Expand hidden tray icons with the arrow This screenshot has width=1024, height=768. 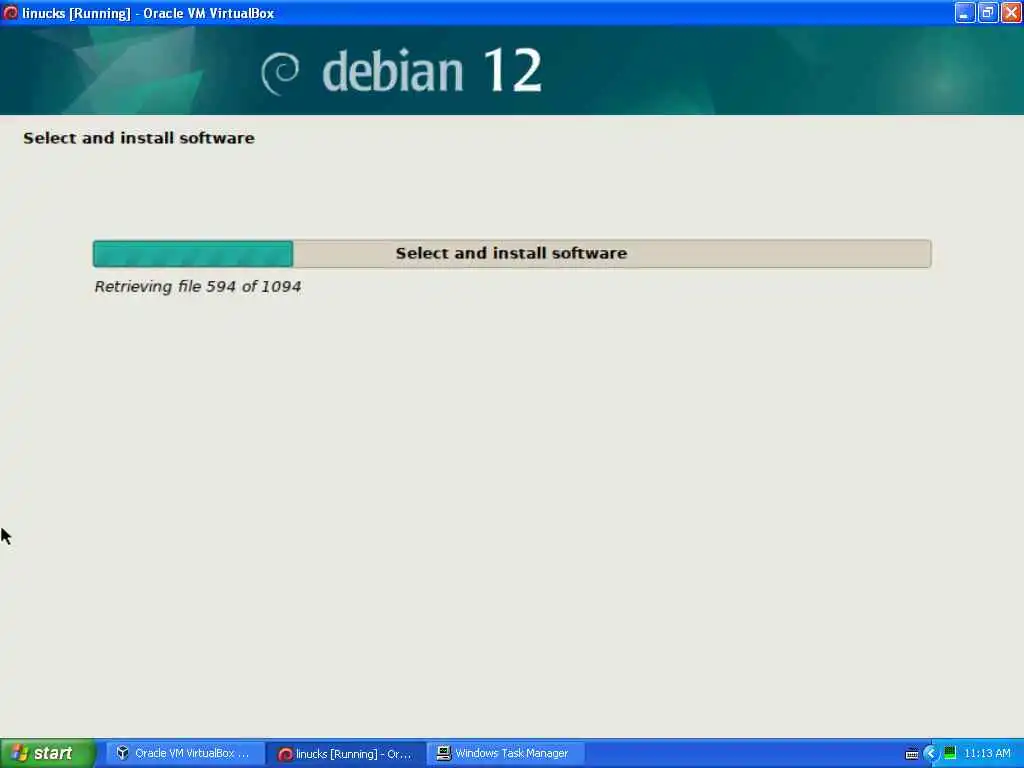(931, 754)
